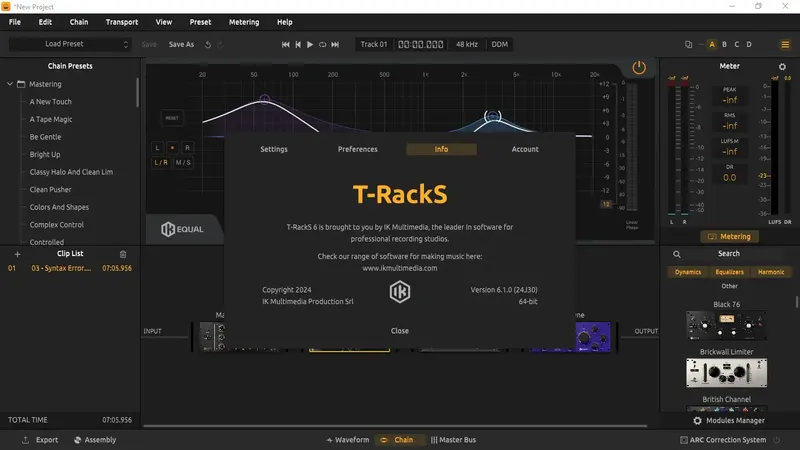
Task: Select snapshot B
Action: [x=724, y=44]
